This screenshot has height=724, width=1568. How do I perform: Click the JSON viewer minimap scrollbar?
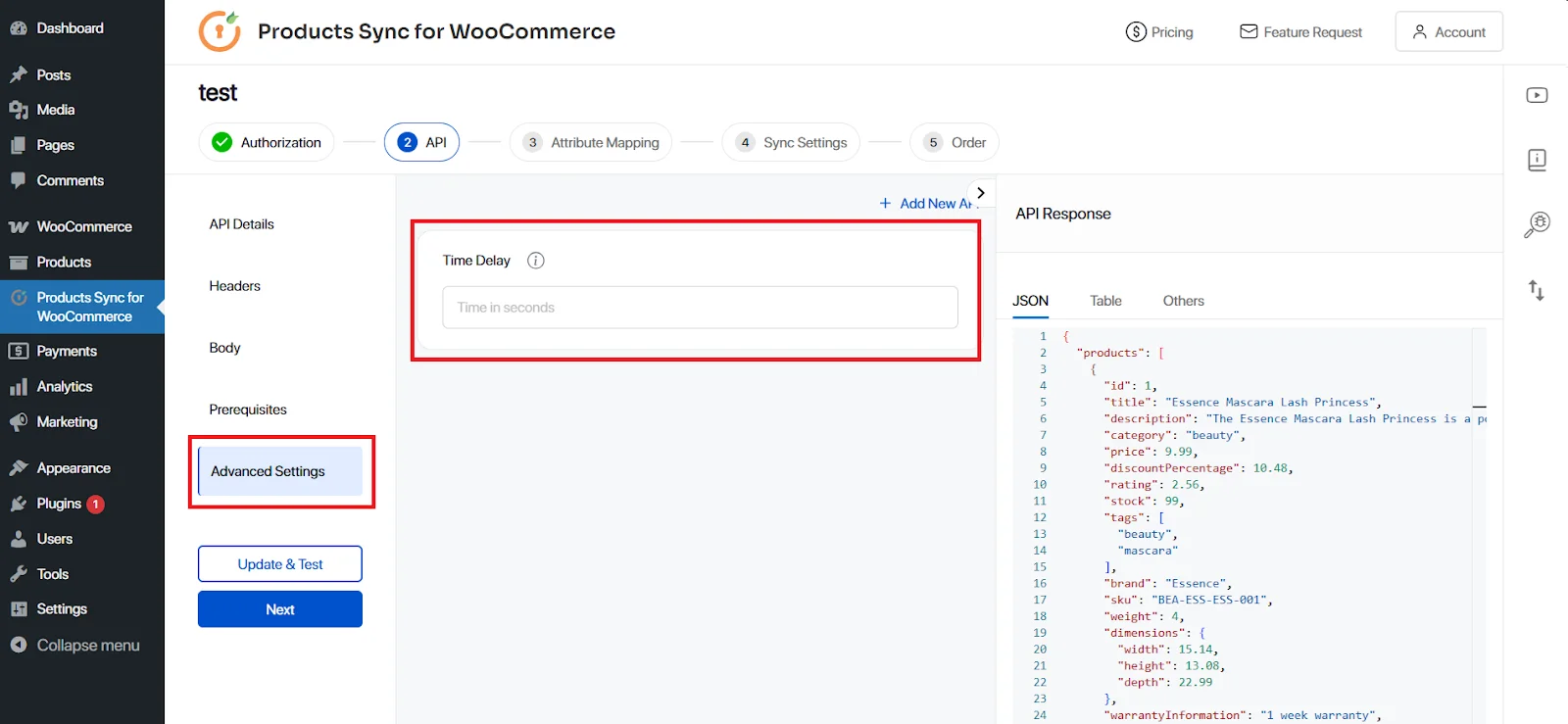[1479, 525]
